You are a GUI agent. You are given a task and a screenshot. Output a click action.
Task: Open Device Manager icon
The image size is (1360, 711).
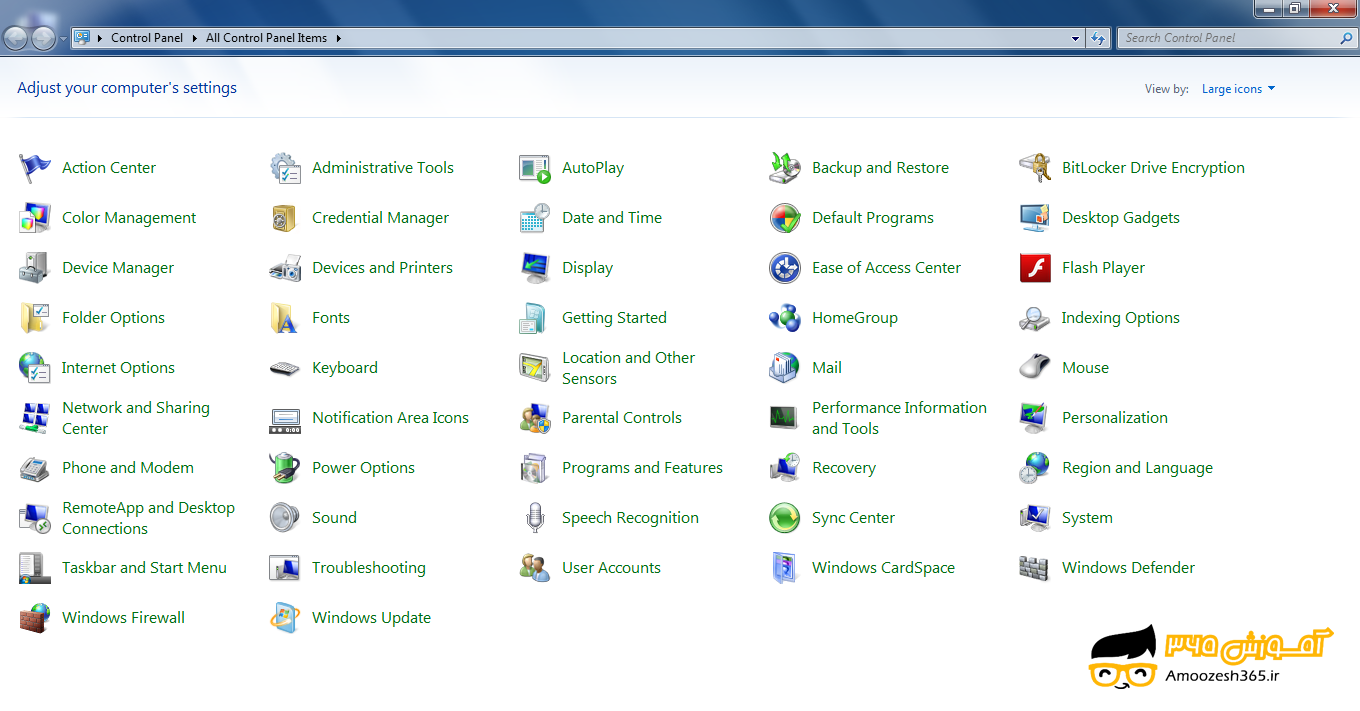(x=35, y=268)
